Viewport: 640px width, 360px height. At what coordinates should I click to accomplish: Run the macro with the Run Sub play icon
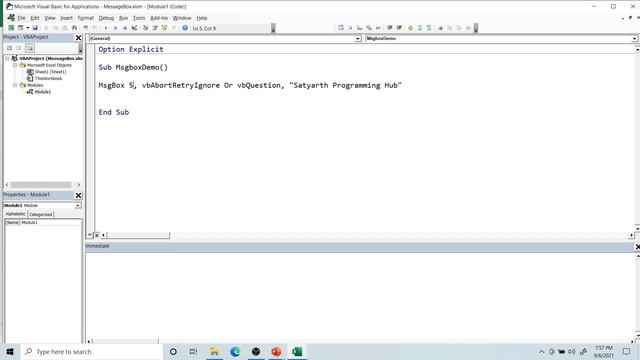click(106, 28)
